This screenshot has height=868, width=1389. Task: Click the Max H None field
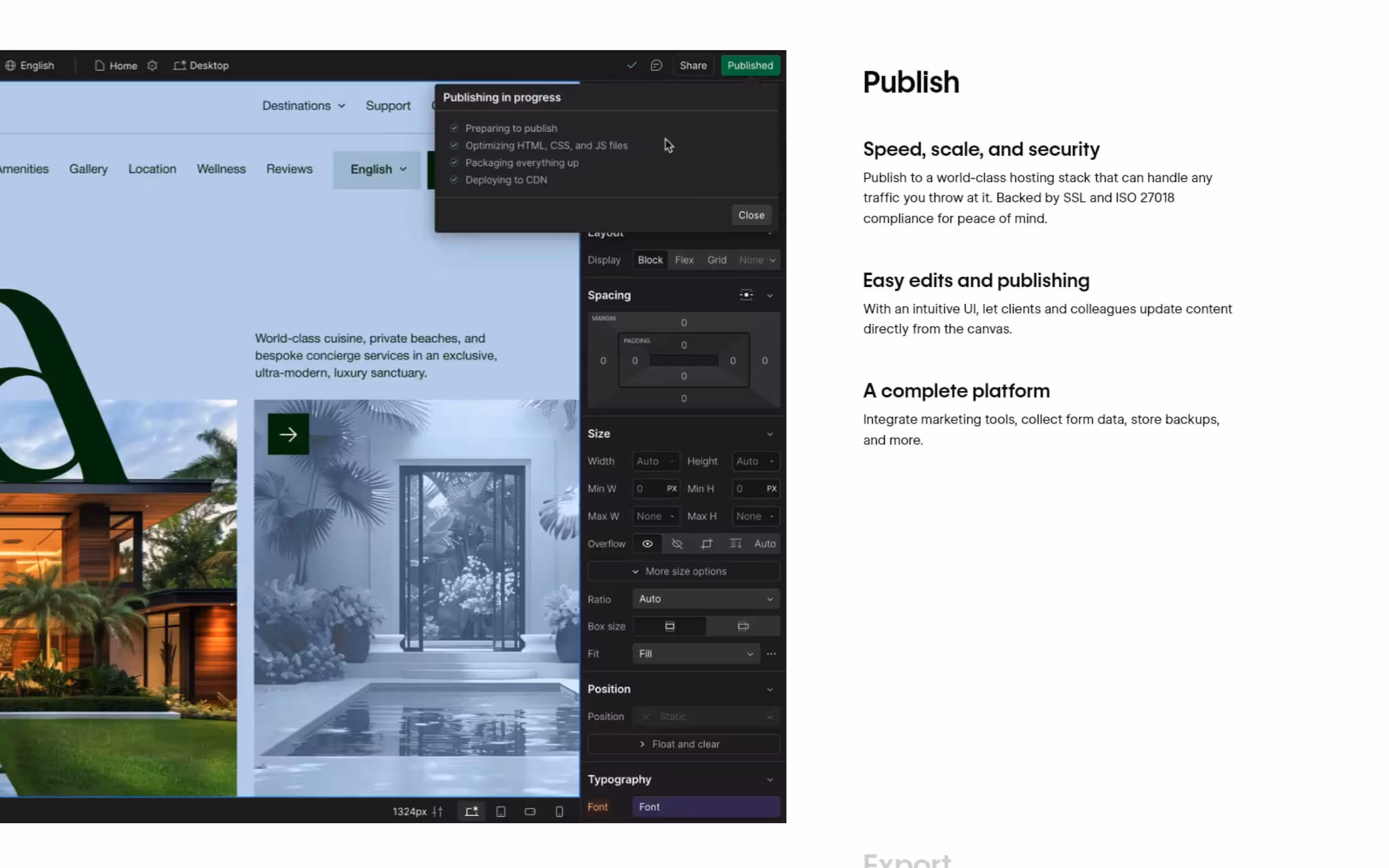755,516
